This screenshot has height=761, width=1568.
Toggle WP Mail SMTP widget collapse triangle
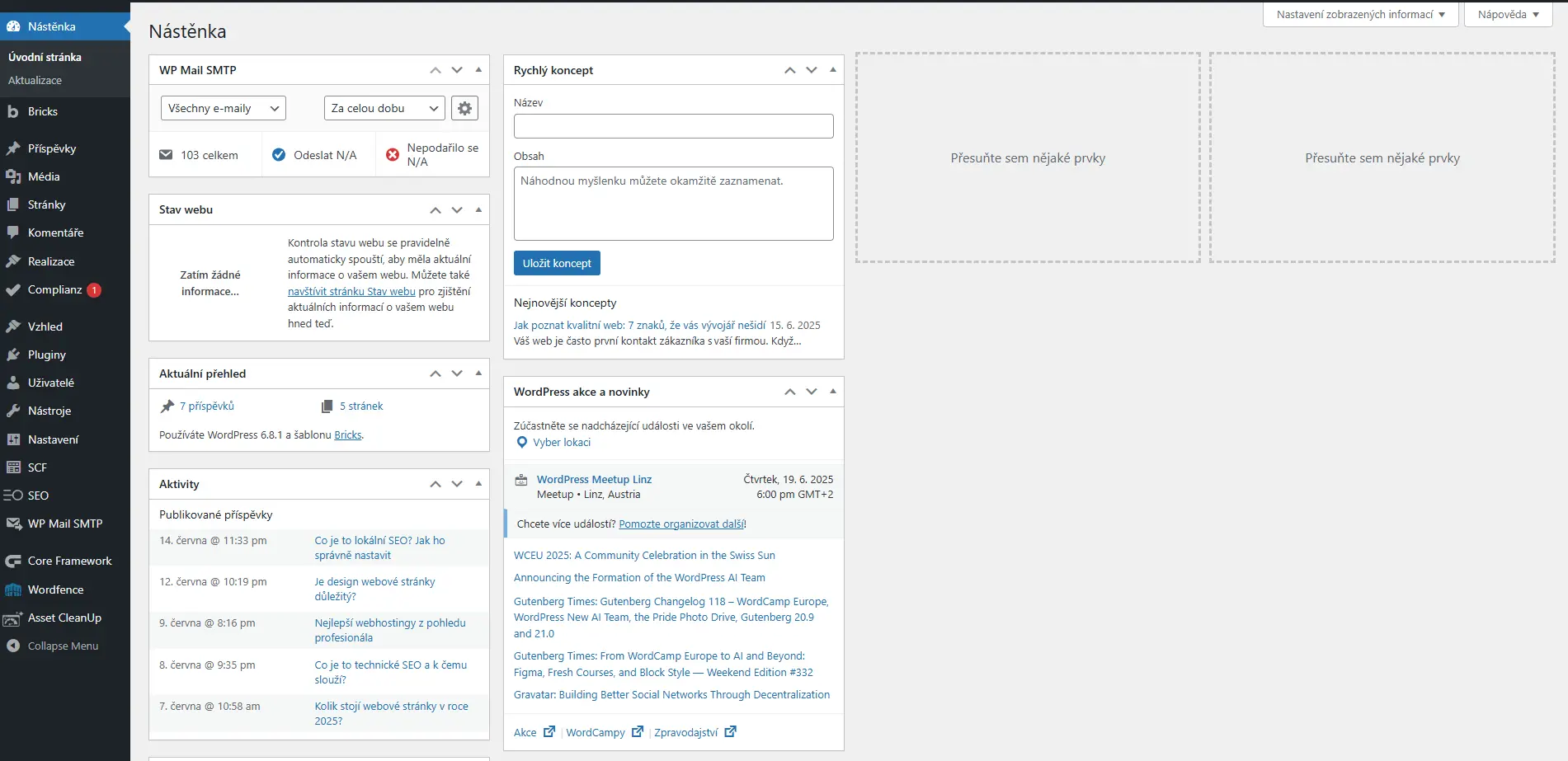click(478, 70)
